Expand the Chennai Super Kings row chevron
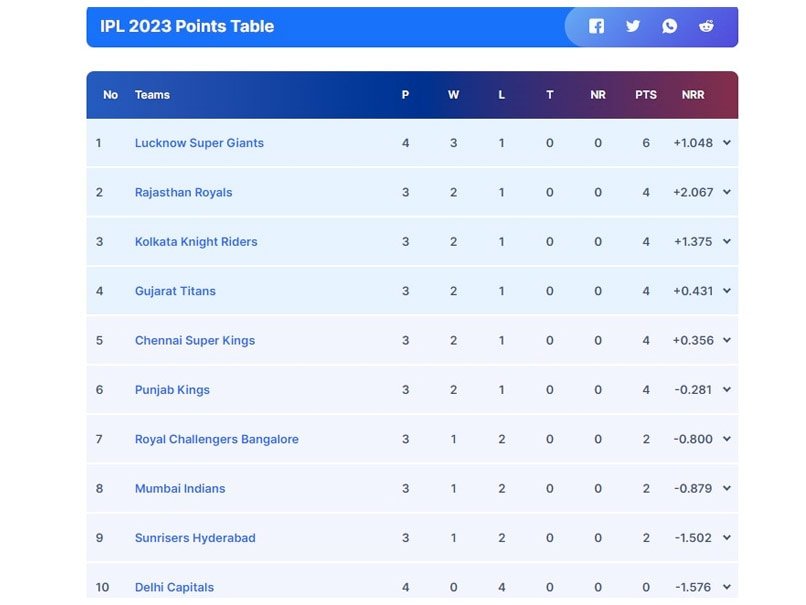Image resolution: width=806 pixels, height=605 pixels. pos(727,340)
